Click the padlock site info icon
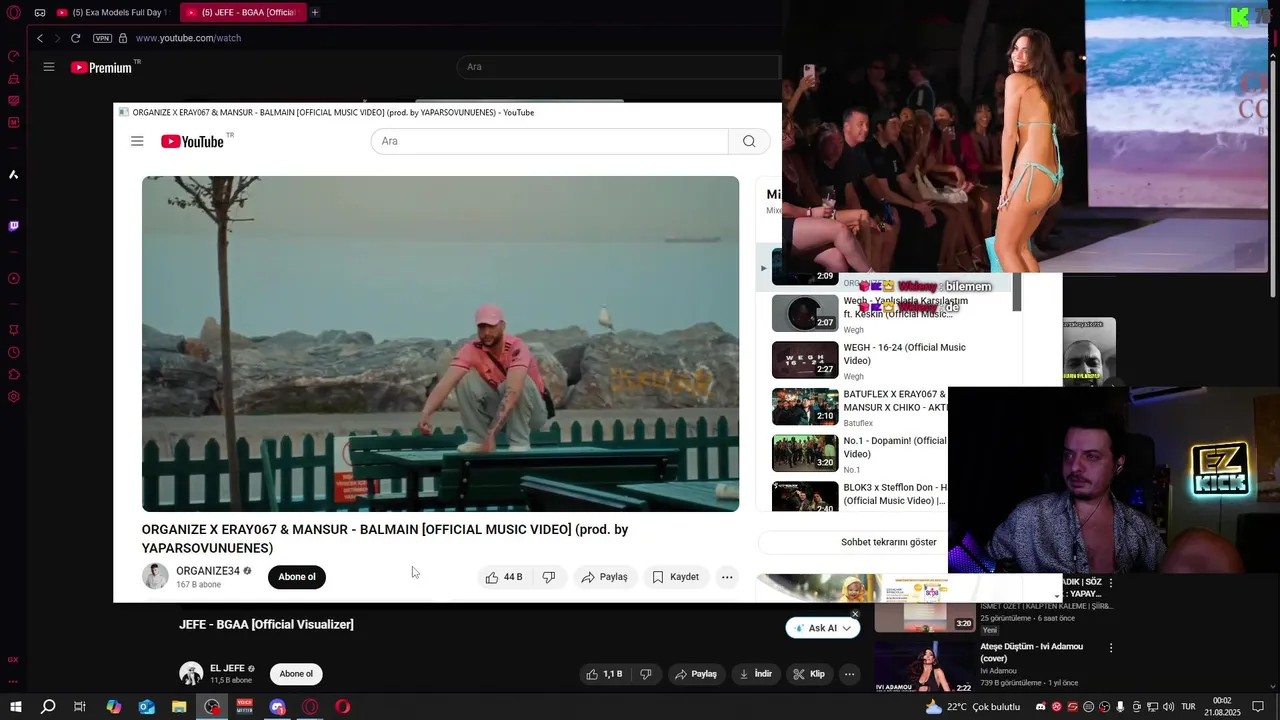Image resolution: width=1280 pixels, height=720 pixels. click(123, 38)
